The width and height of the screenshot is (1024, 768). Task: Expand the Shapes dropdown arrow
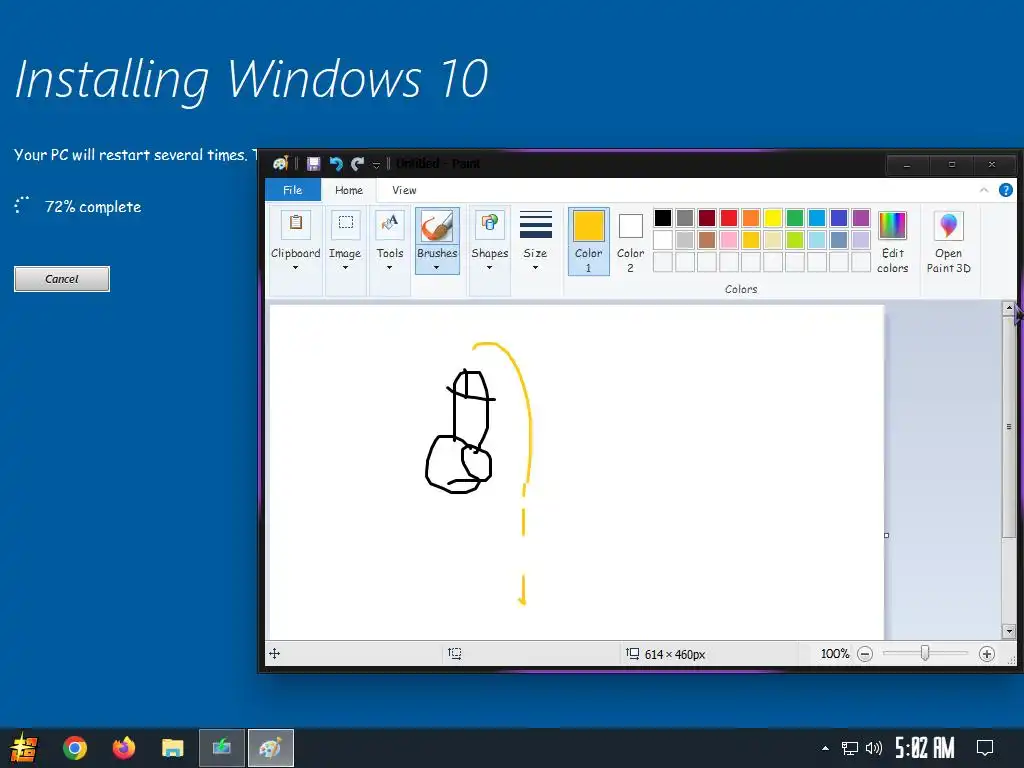tap(489, 268)
